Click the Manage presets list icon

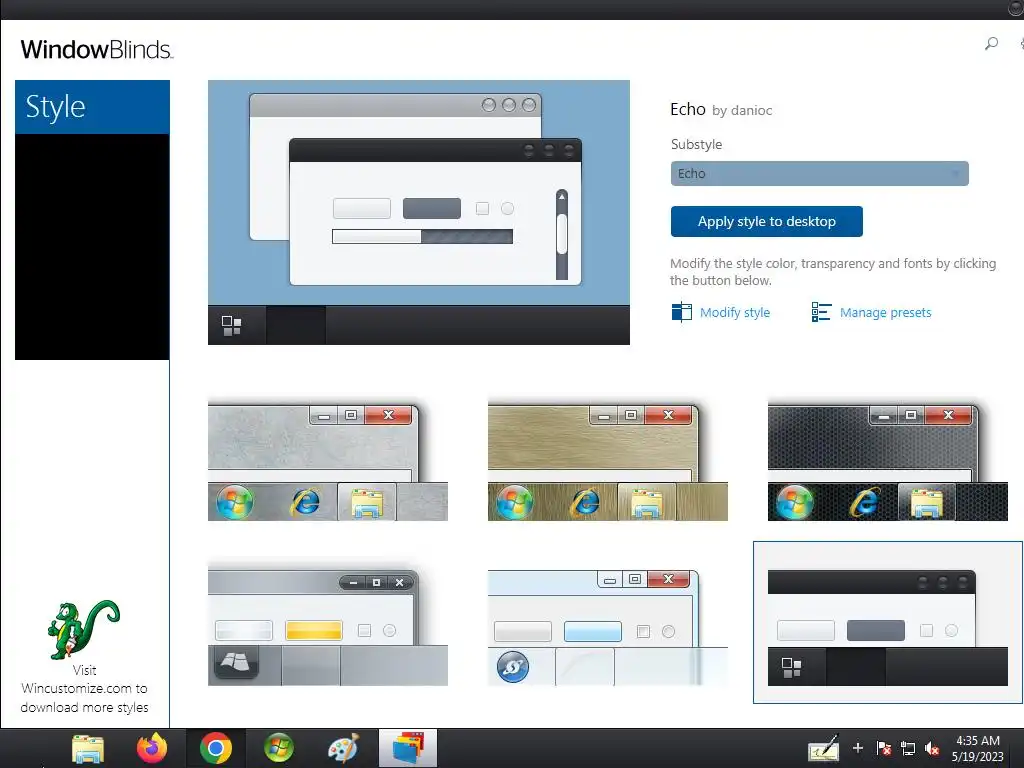click(x=821, y=312)
